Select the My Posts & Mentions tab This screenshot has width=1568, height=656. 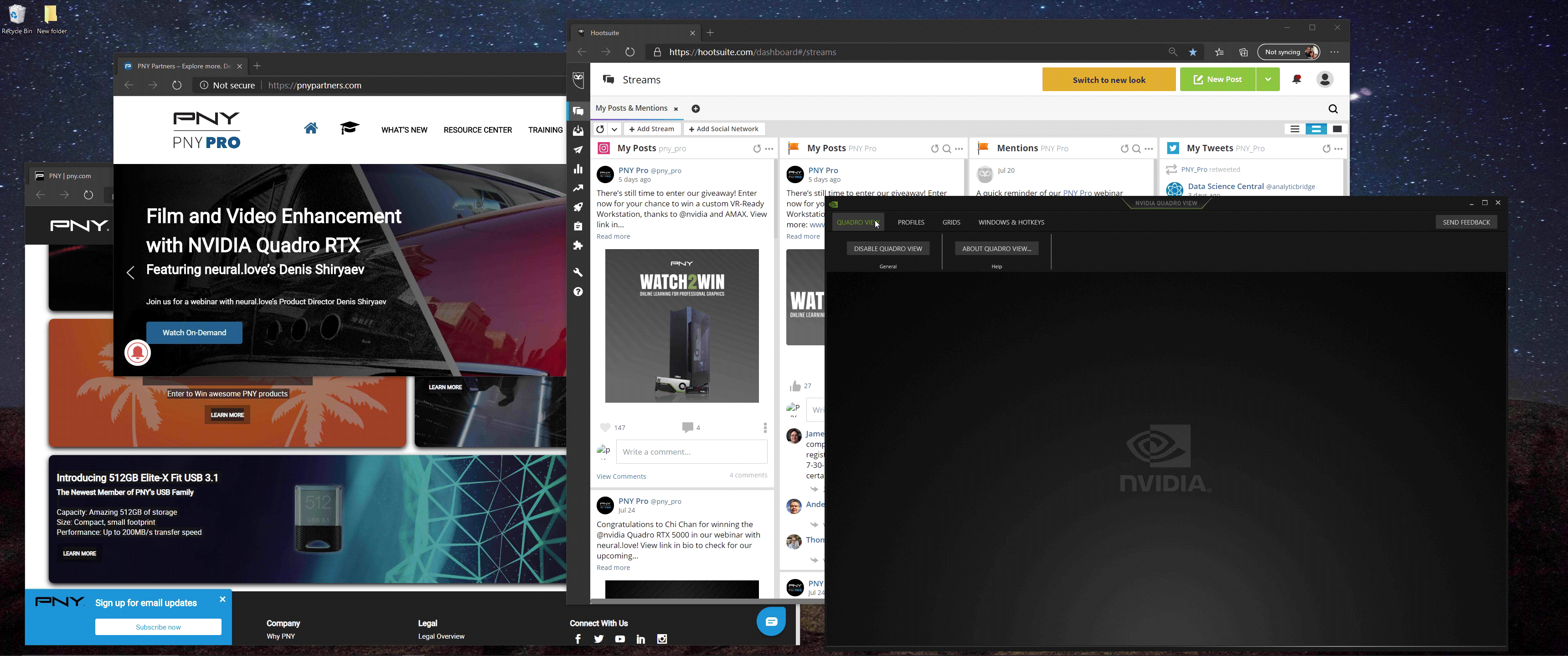coord(631,108)
